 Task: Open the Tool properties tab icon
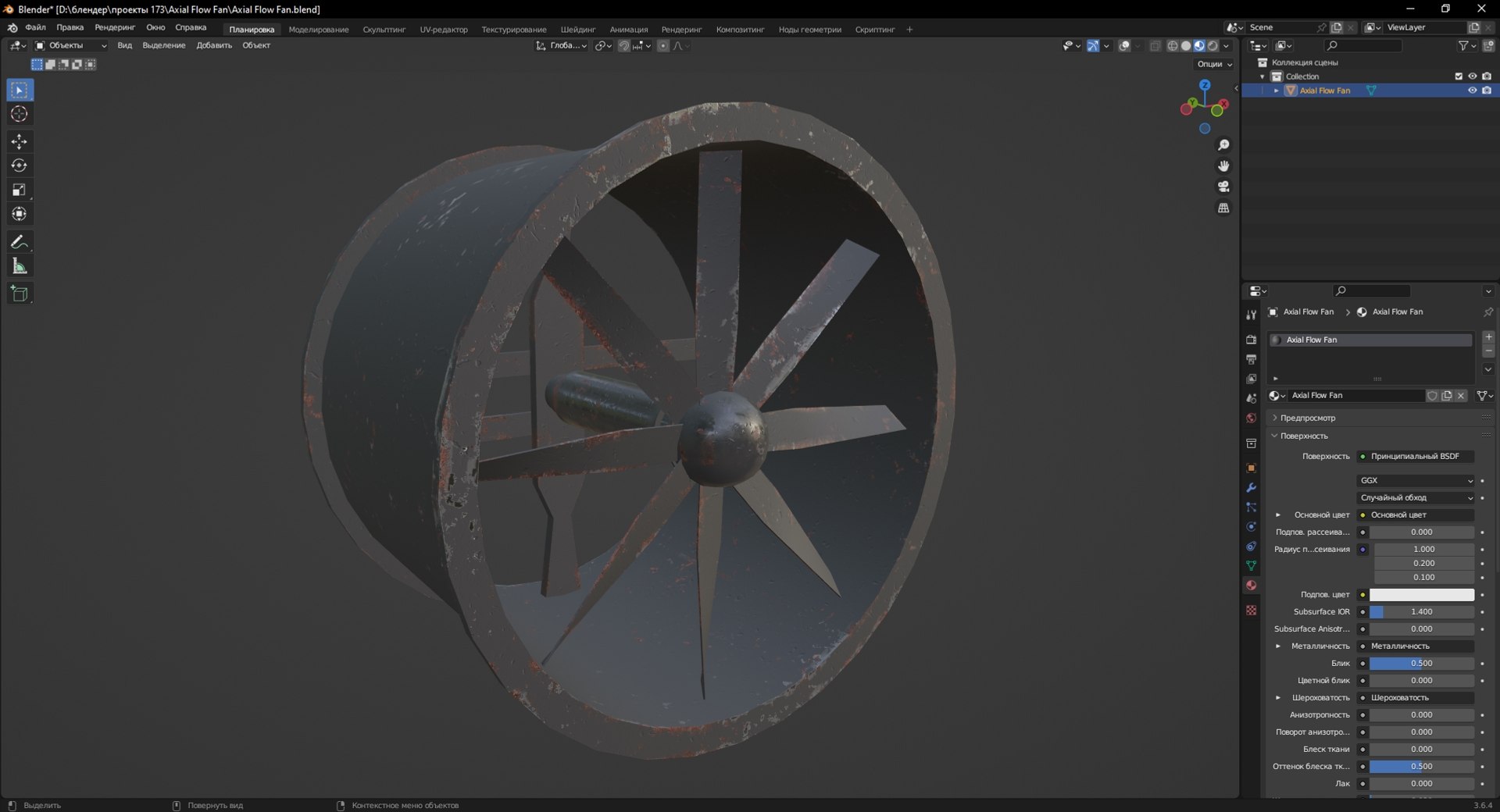pos(1251,315)
